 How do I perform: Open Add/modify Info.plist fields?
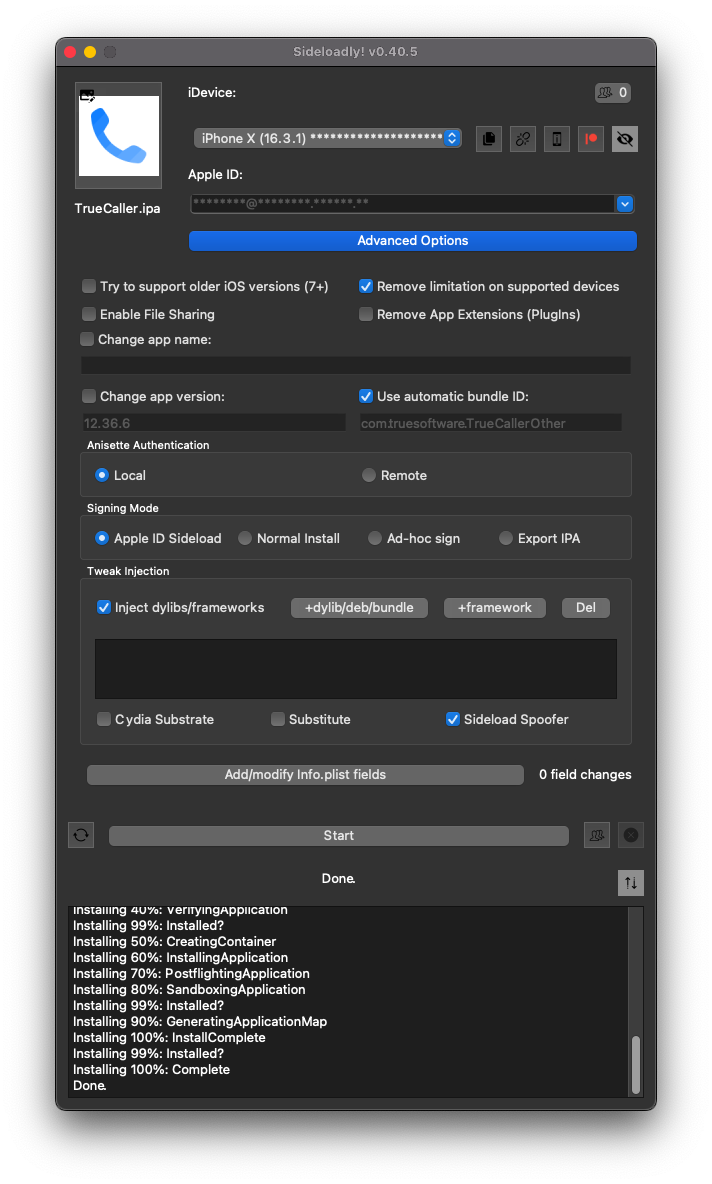(x=305, y=775)
